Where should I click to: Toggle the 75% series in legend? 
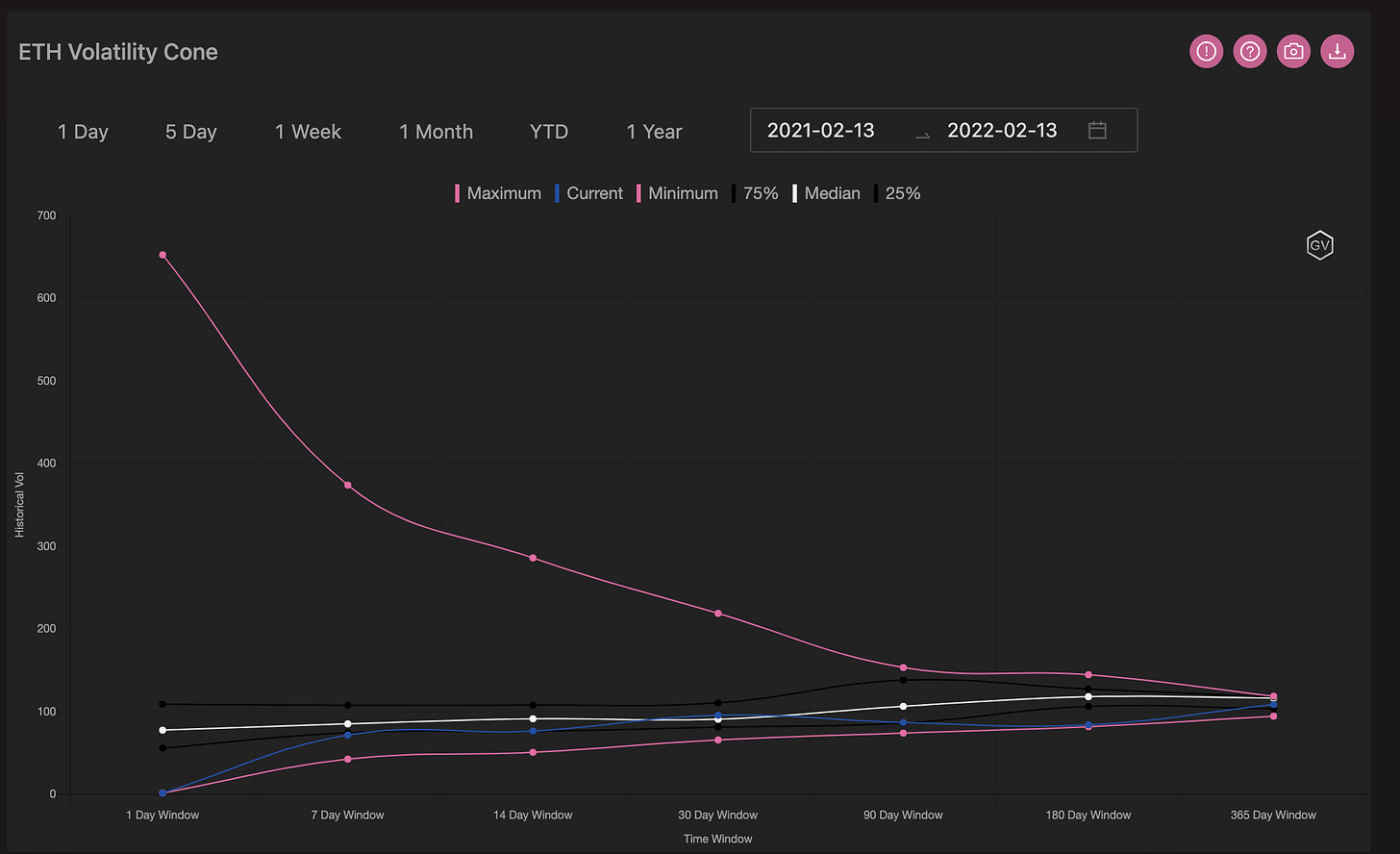point(755,193)
